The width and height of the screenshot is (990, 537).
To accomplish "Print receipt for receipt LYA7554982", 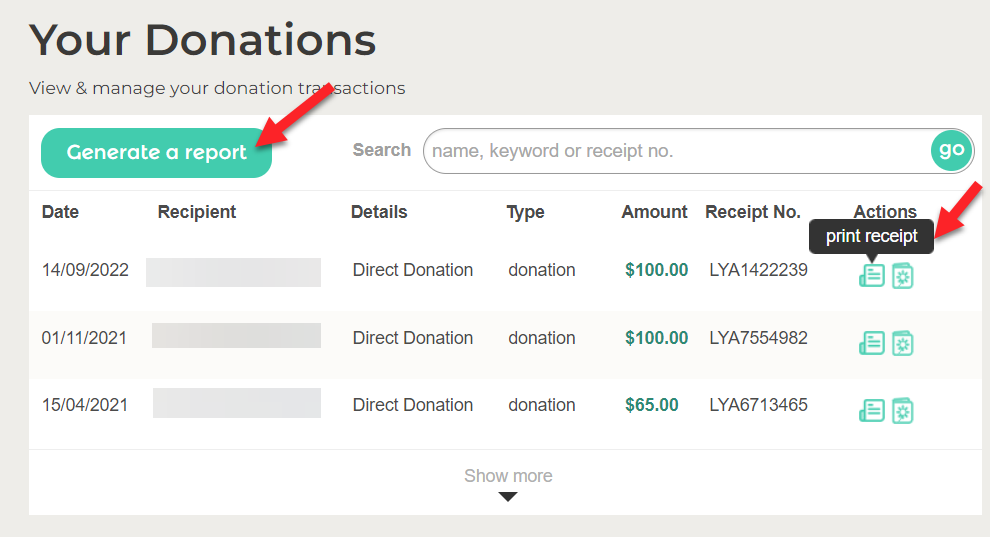I will click(871, 343).
